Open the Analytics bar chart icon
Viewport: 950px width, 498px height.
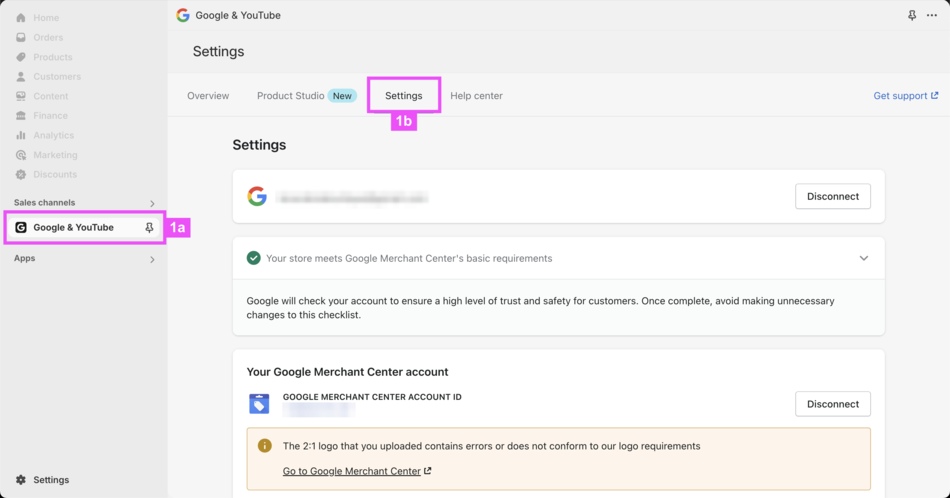21,135
